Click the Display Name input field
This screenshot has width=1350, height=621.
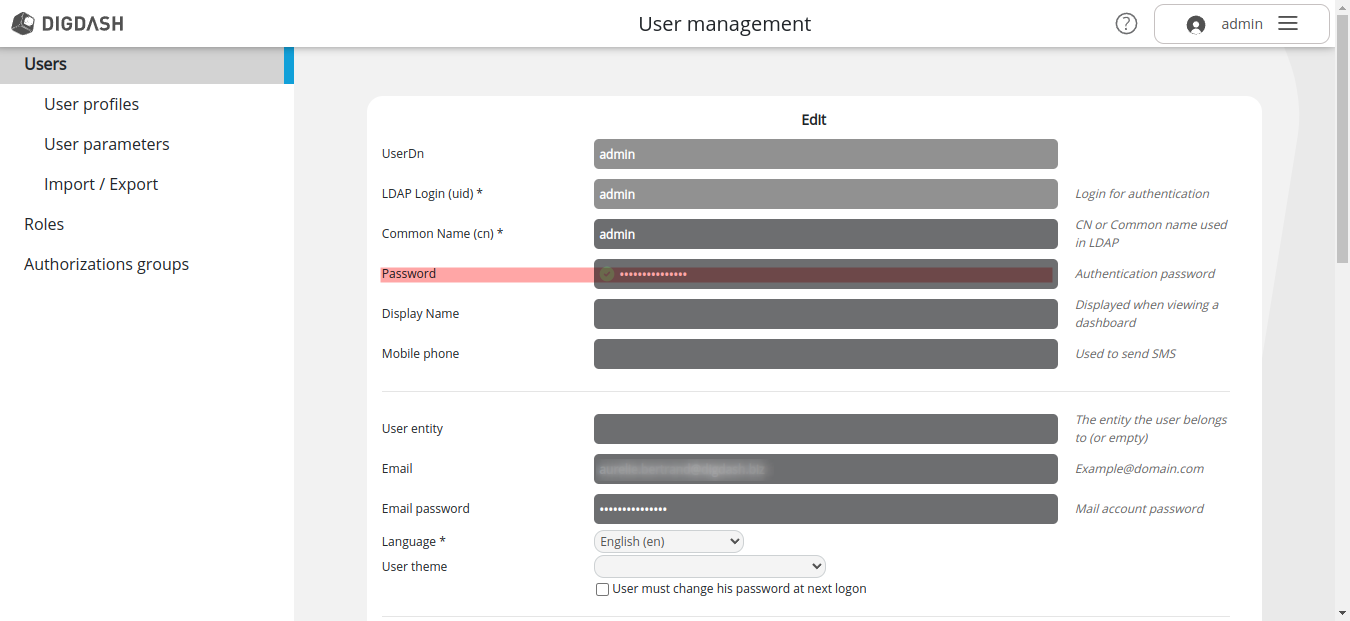(825, 314)
